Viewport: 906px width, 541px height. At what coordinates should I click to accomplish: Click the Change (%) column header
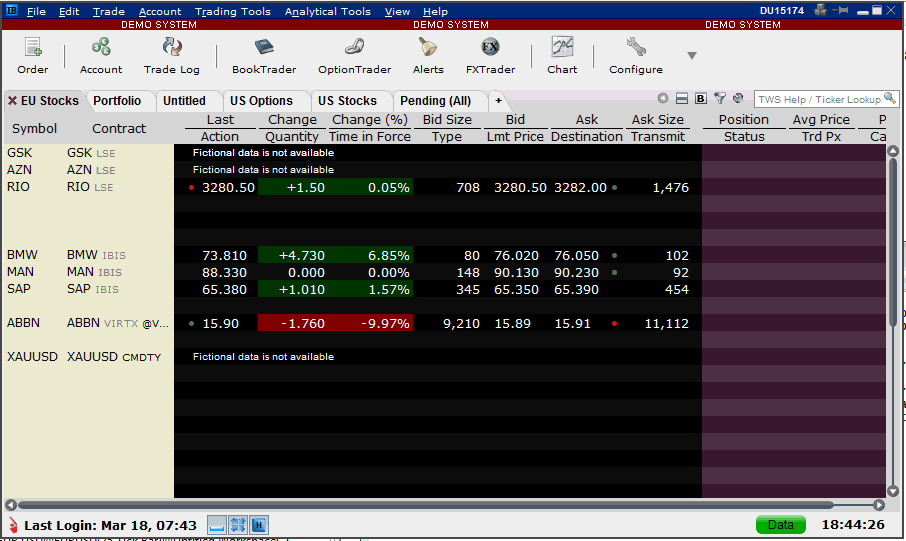[x=370, y=120]
